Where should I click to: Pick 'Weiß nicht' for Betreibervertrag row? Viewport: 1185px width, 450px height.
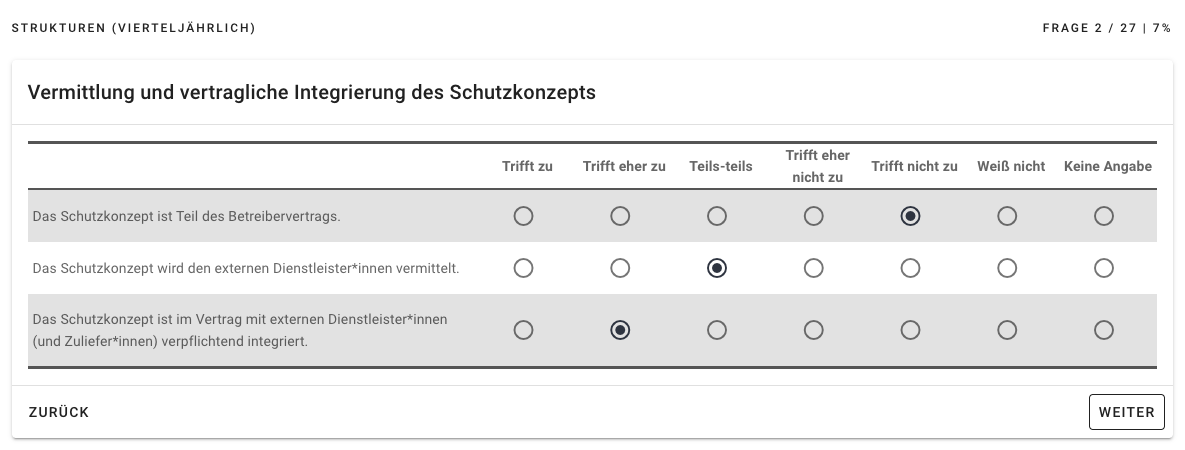pos(1007,216)
